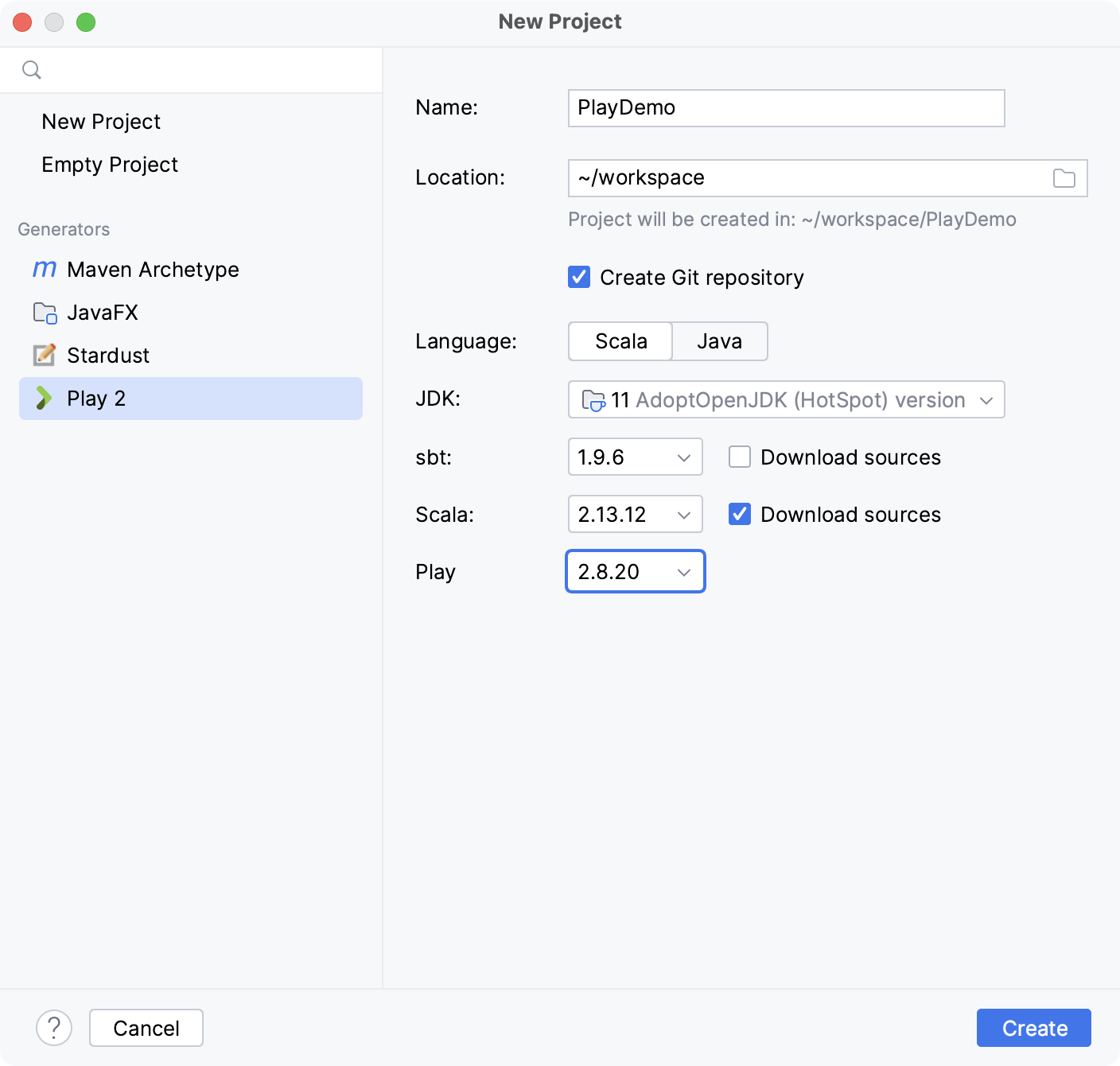Open the Scala version 2.13.12 dropdown

635,515
